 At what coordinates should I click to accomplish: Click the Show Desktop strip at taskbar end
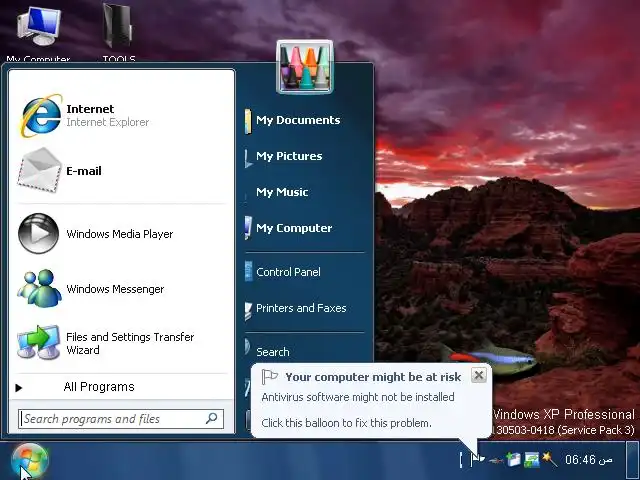click(x=633, y=460)
